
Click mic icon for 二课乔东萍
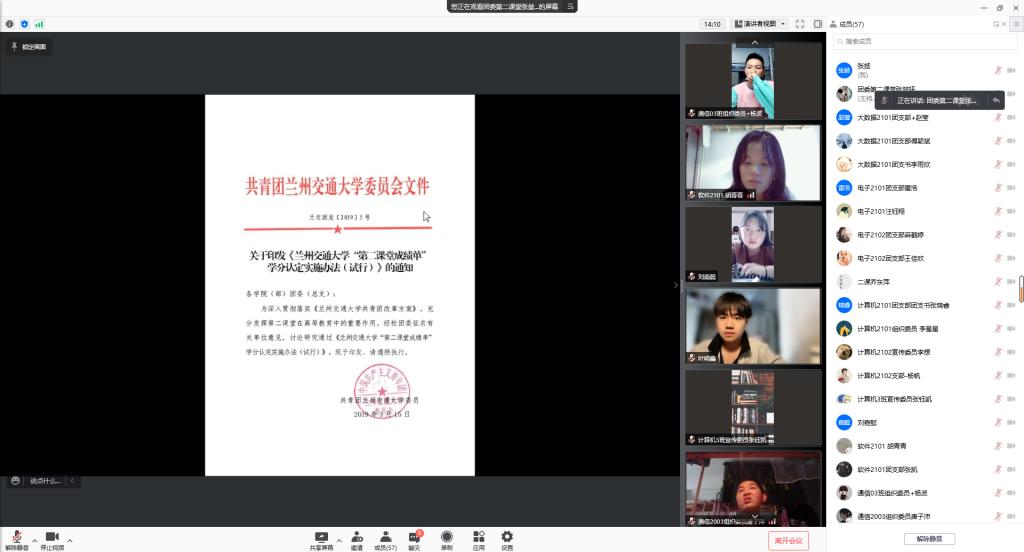998,282
